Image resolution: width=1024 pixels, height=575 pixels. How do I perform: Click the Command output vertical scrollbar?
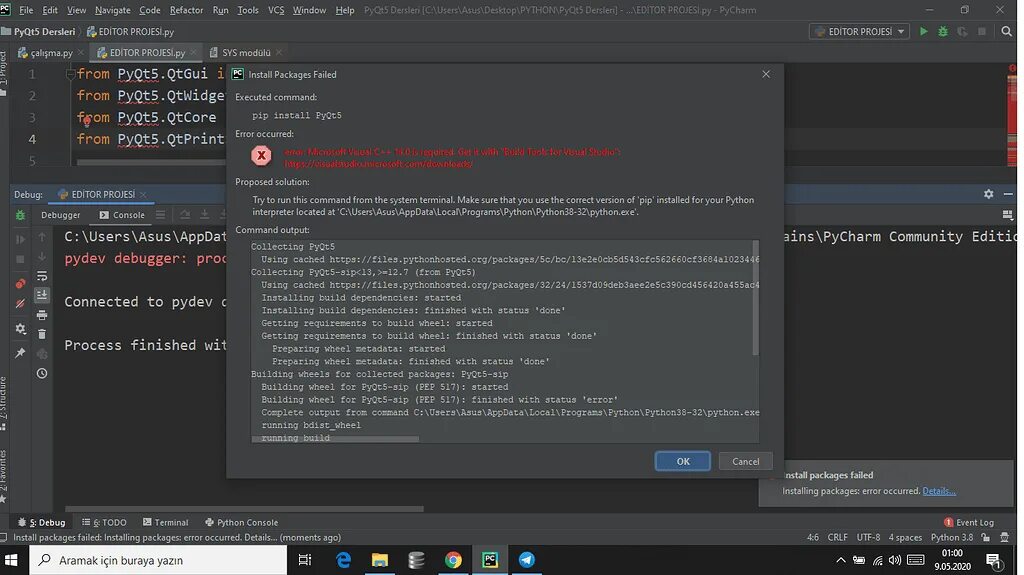pos(756,298)
